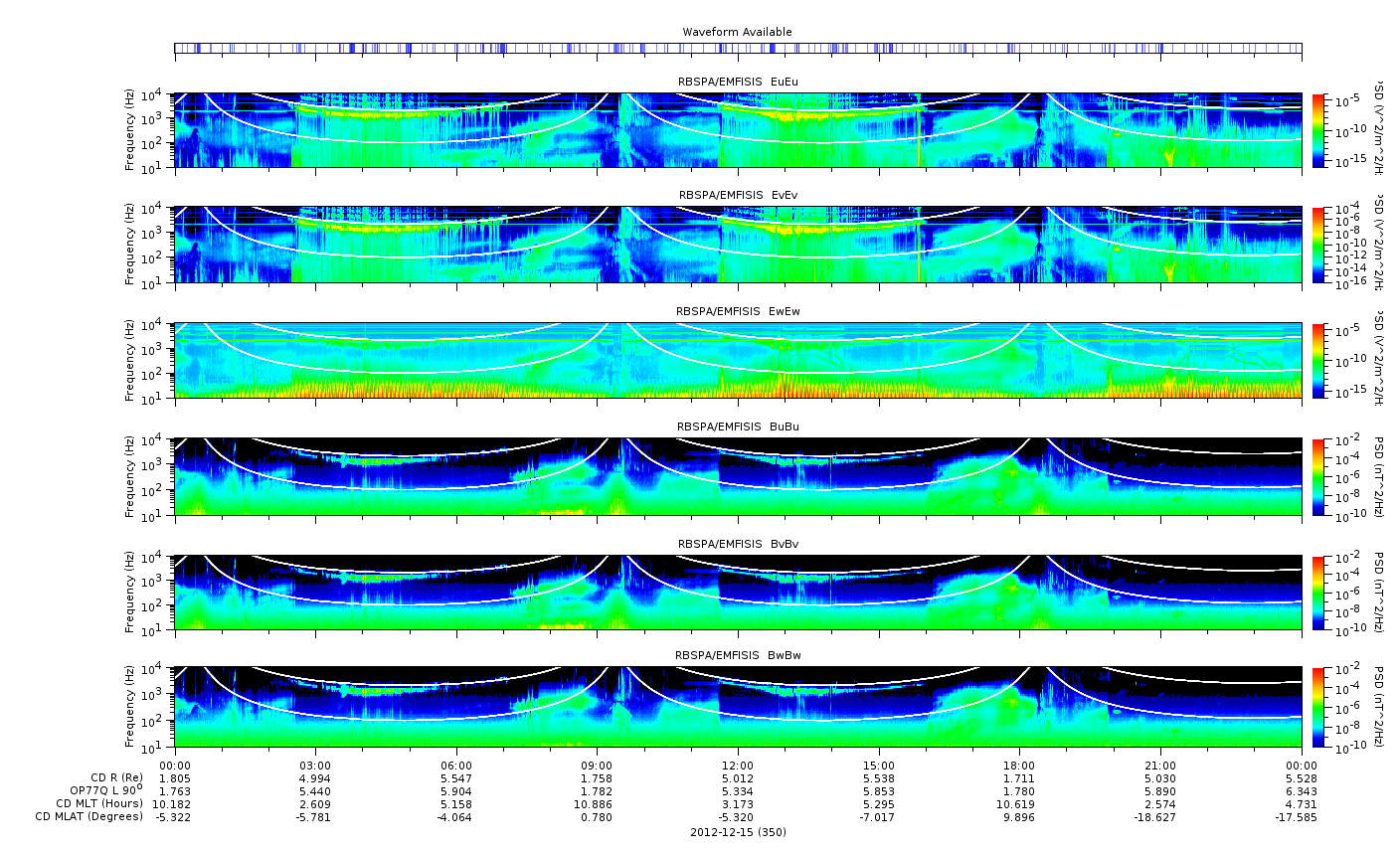Click the CD R value 1.758
This screenshot has width=1400, height=854.
point(597,777)
